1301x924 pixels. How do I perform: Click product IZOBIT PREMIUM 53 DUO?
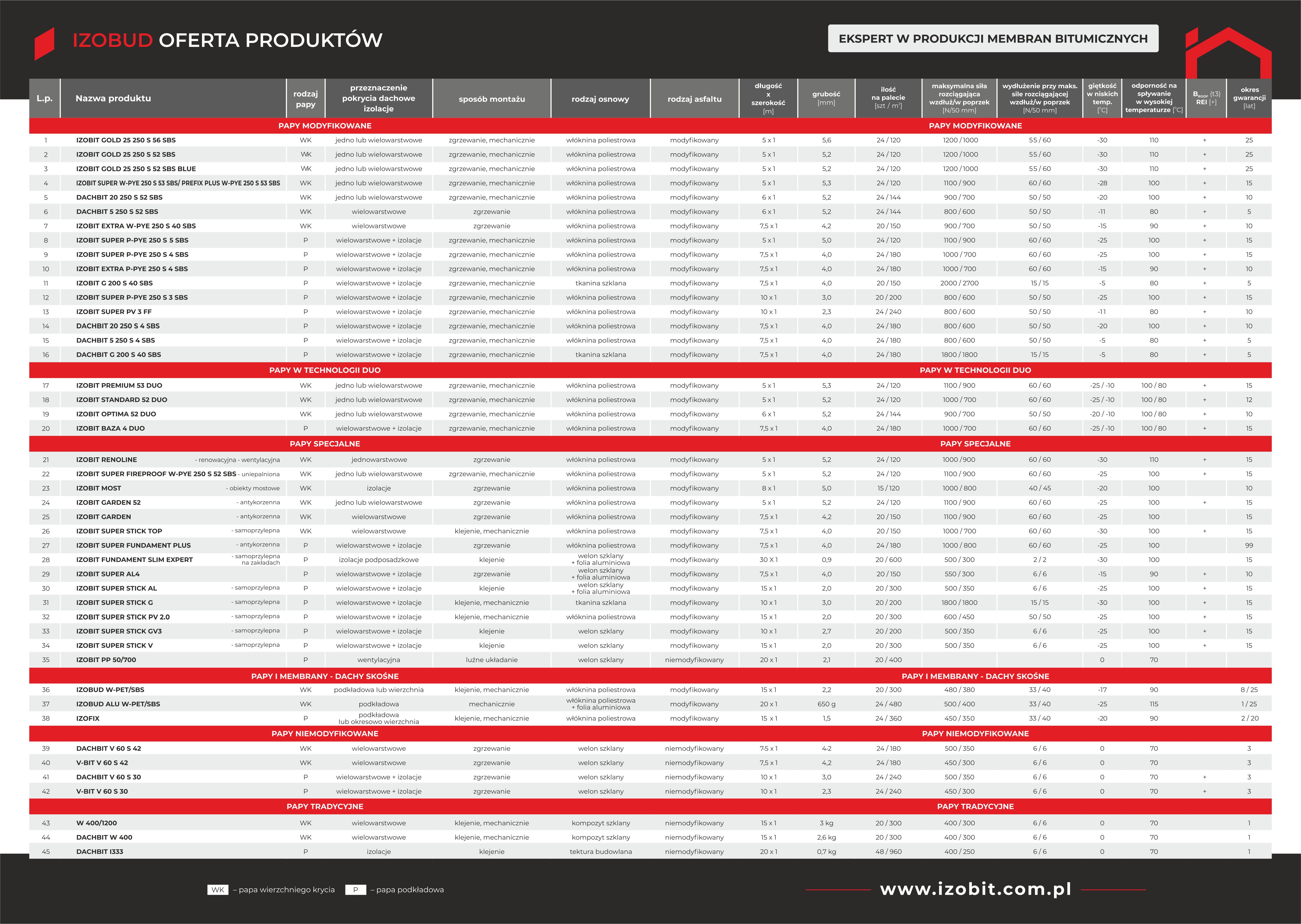click(x=119, y=385)
